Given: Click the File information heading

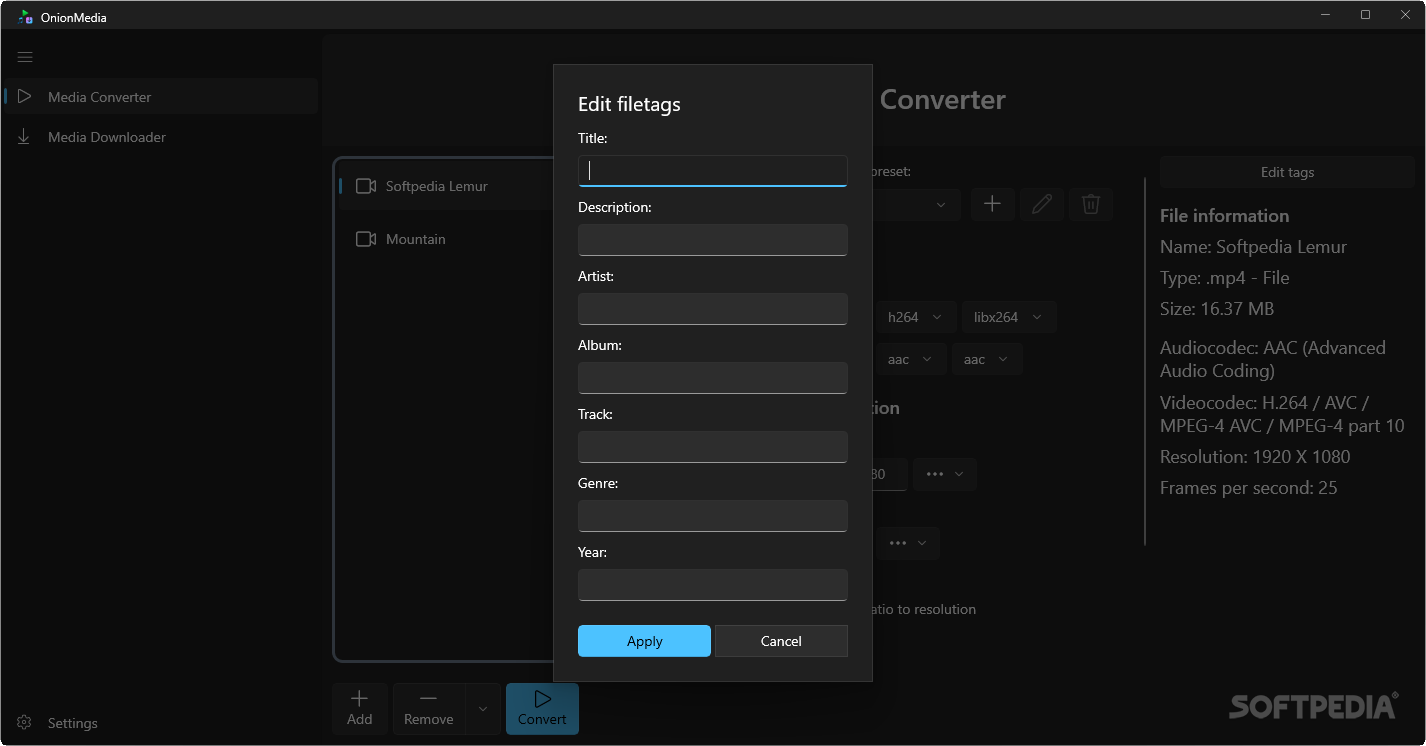Looking at the screenshot, I should pyautogui.click(x=1224, y=216).
